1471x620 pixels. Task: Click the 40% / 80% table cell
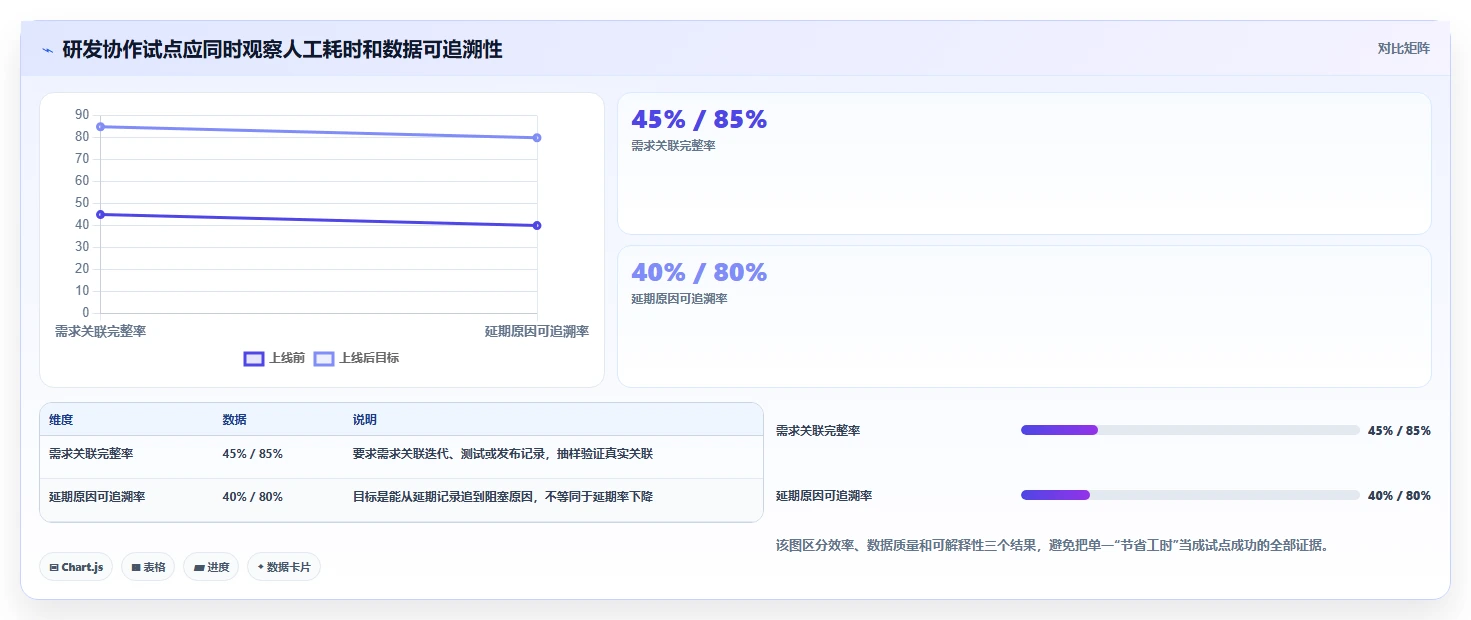point(252,497)
